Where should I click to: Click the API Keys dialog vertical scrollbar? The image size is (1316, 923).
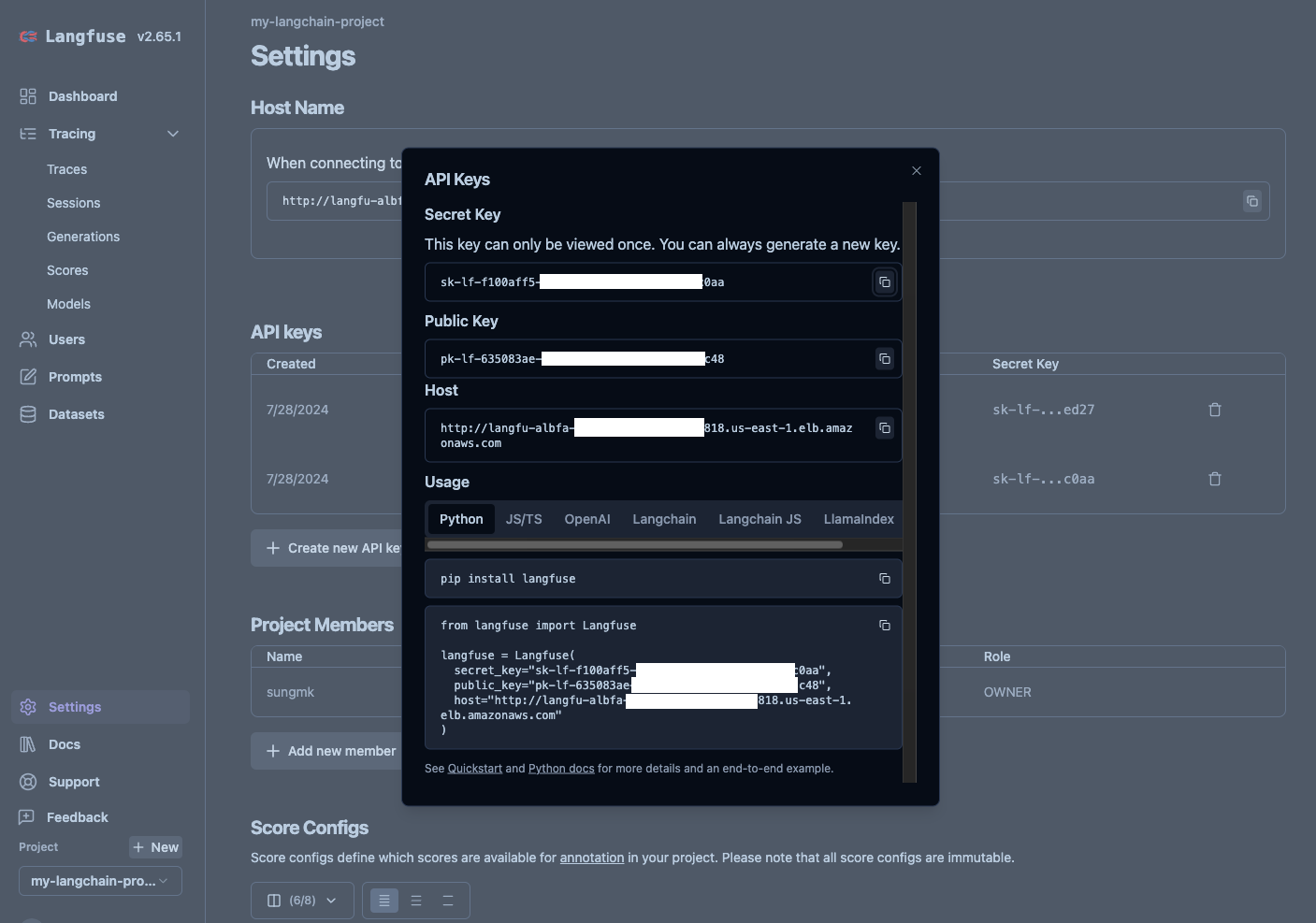[x=909, y=491]
